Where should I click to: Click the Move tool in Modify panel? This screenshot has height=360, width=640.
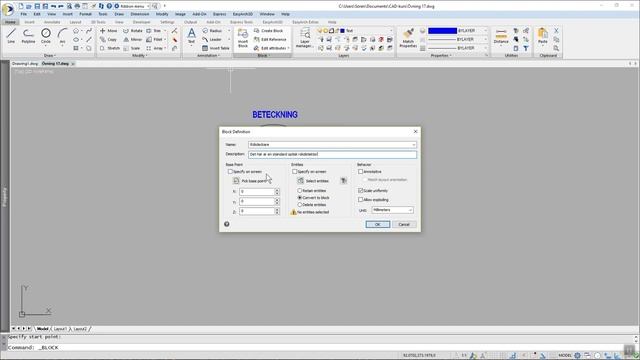point(109,31)
